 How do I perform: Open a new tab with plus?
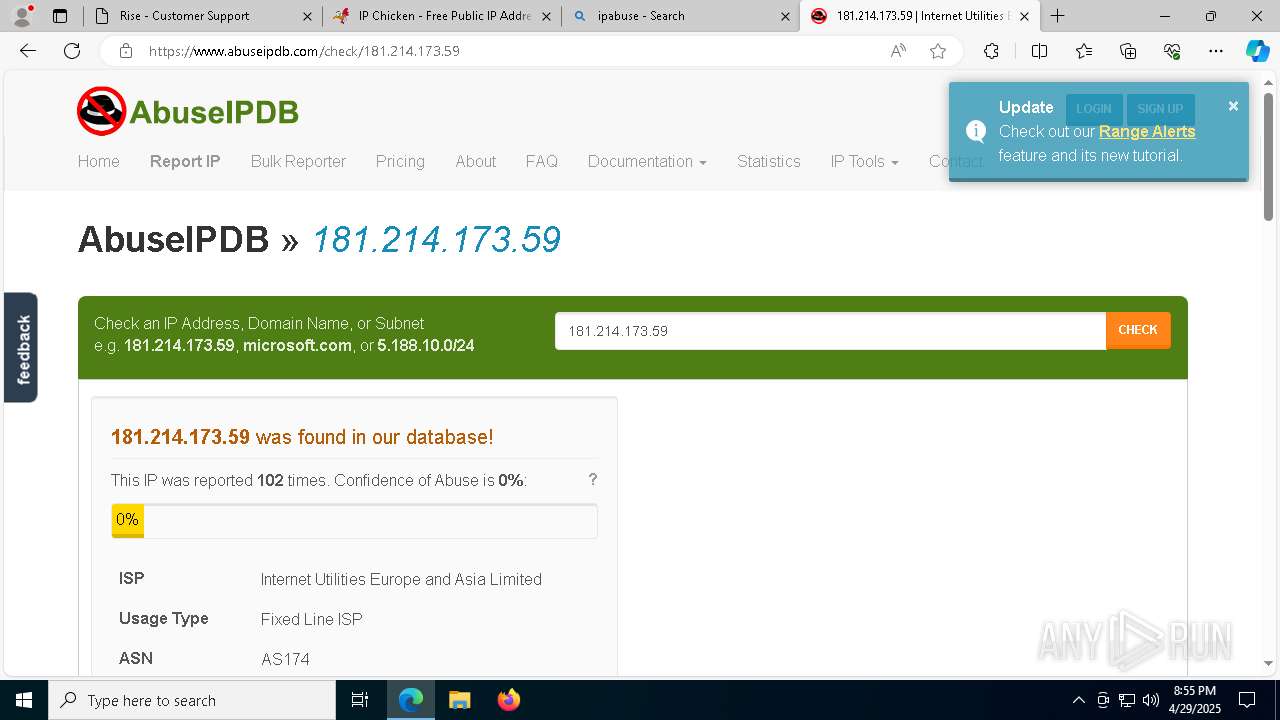pos(1057,16)
